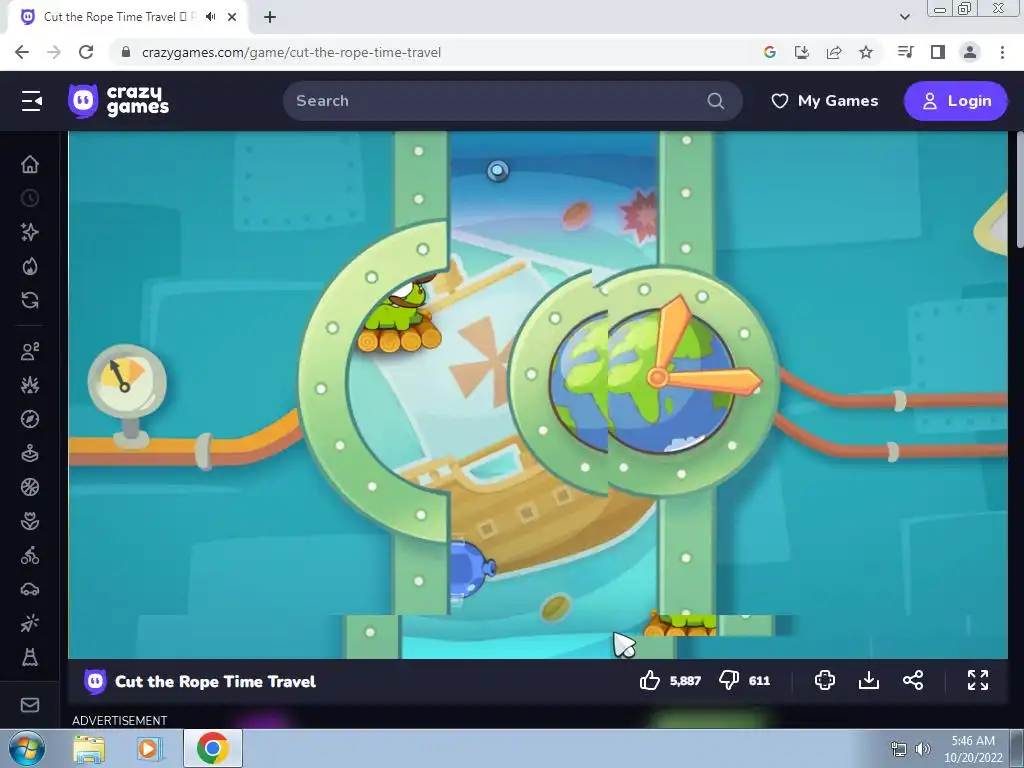Open the taskbar clock showing 5:46 AM
1024x768 pixels.
click(973, 749)
